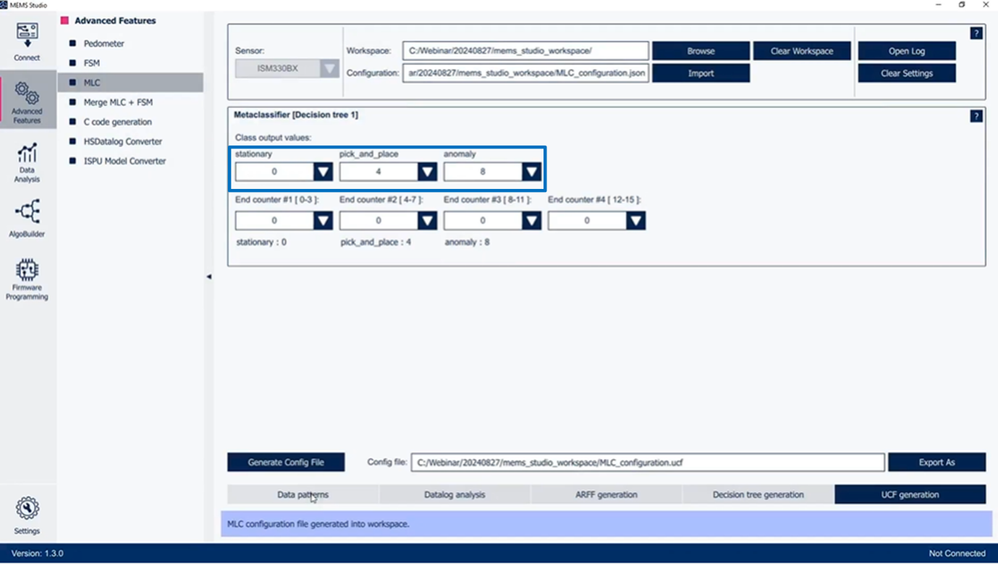Click the Import configuration button
Image resolution: width=998 pixels, height=564 pixels.
[701, 73]
